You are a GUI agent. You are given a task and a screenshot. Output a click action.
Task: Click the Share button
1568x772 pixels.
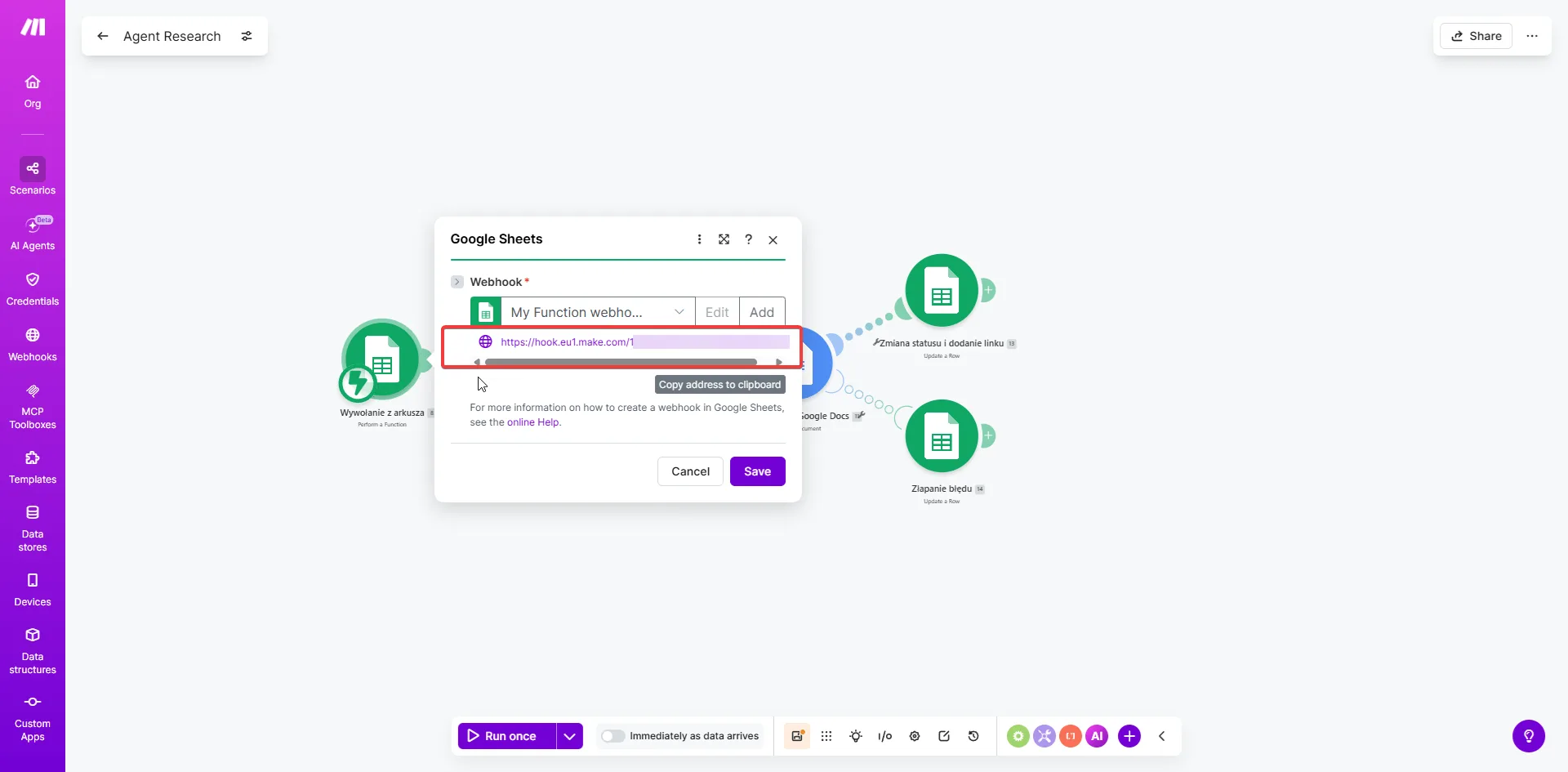tap(1477, 36)
